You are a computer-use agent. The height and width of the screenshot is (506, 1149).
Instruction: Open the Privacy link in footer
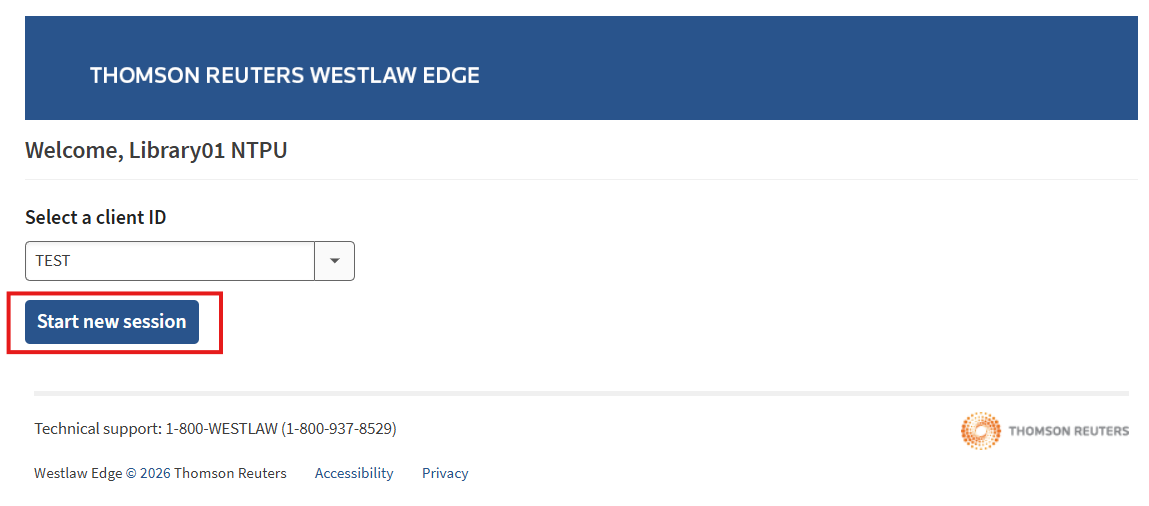445,473
